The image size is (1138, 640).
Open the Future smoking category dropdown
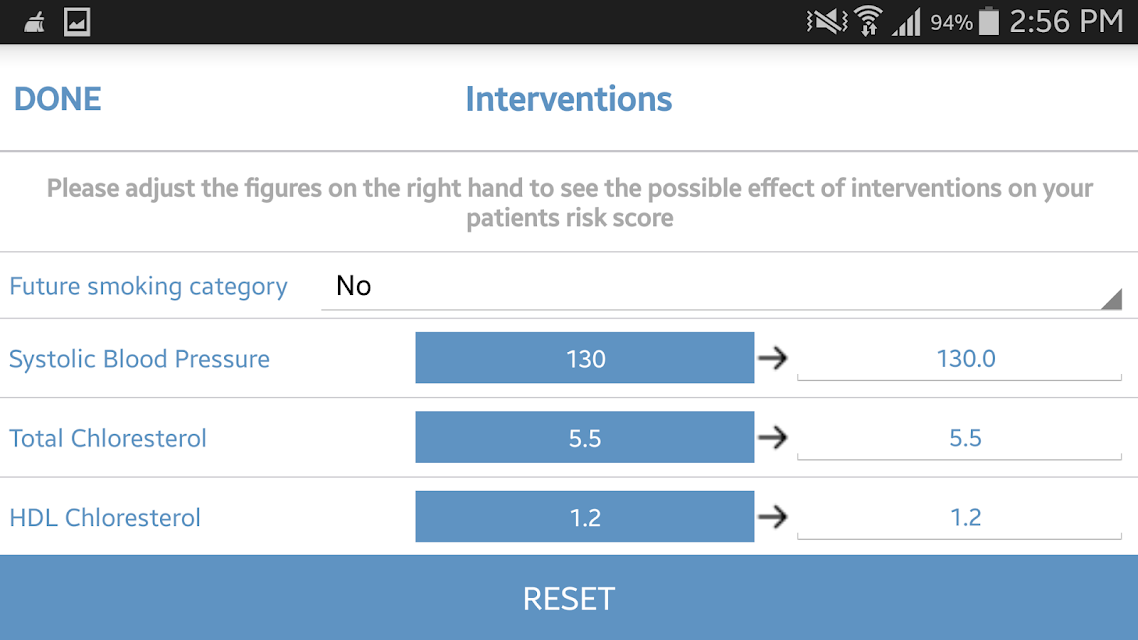coord(721,286)
